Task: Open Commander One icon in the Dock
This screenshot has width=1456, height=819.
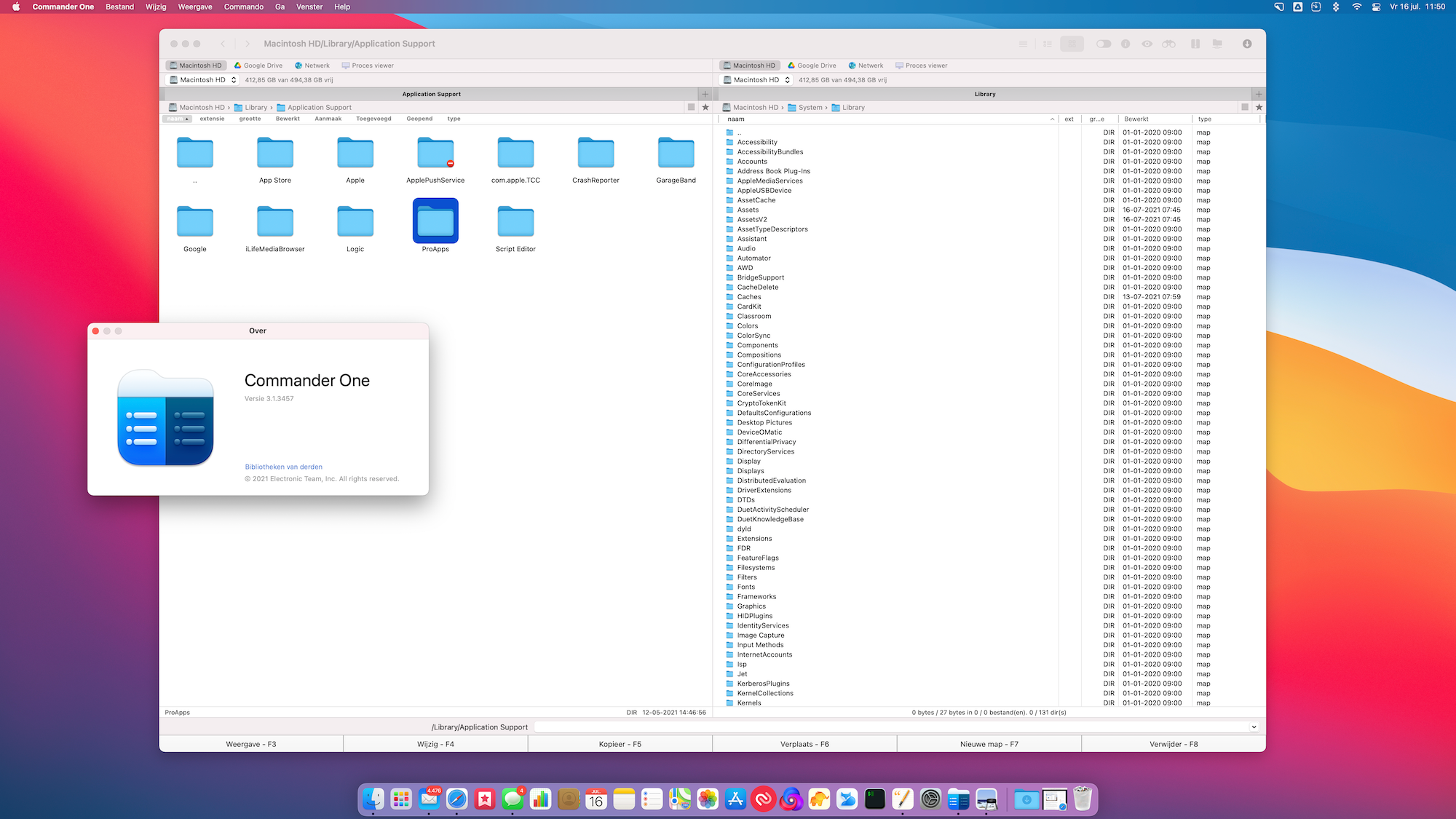Action: (958, 799)
